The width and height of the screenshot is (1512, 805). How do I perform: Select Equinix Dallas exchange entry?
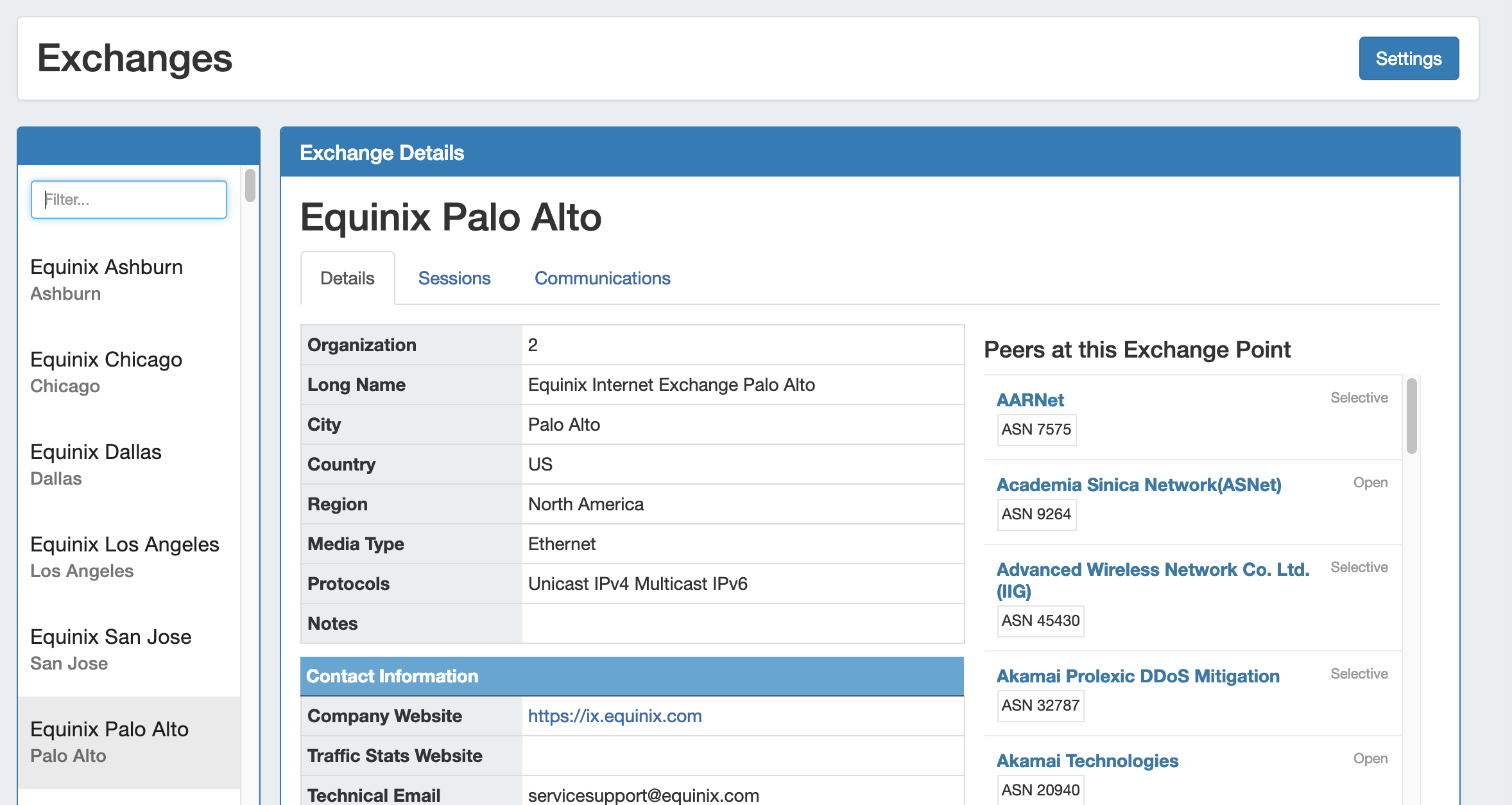point(96,464)
